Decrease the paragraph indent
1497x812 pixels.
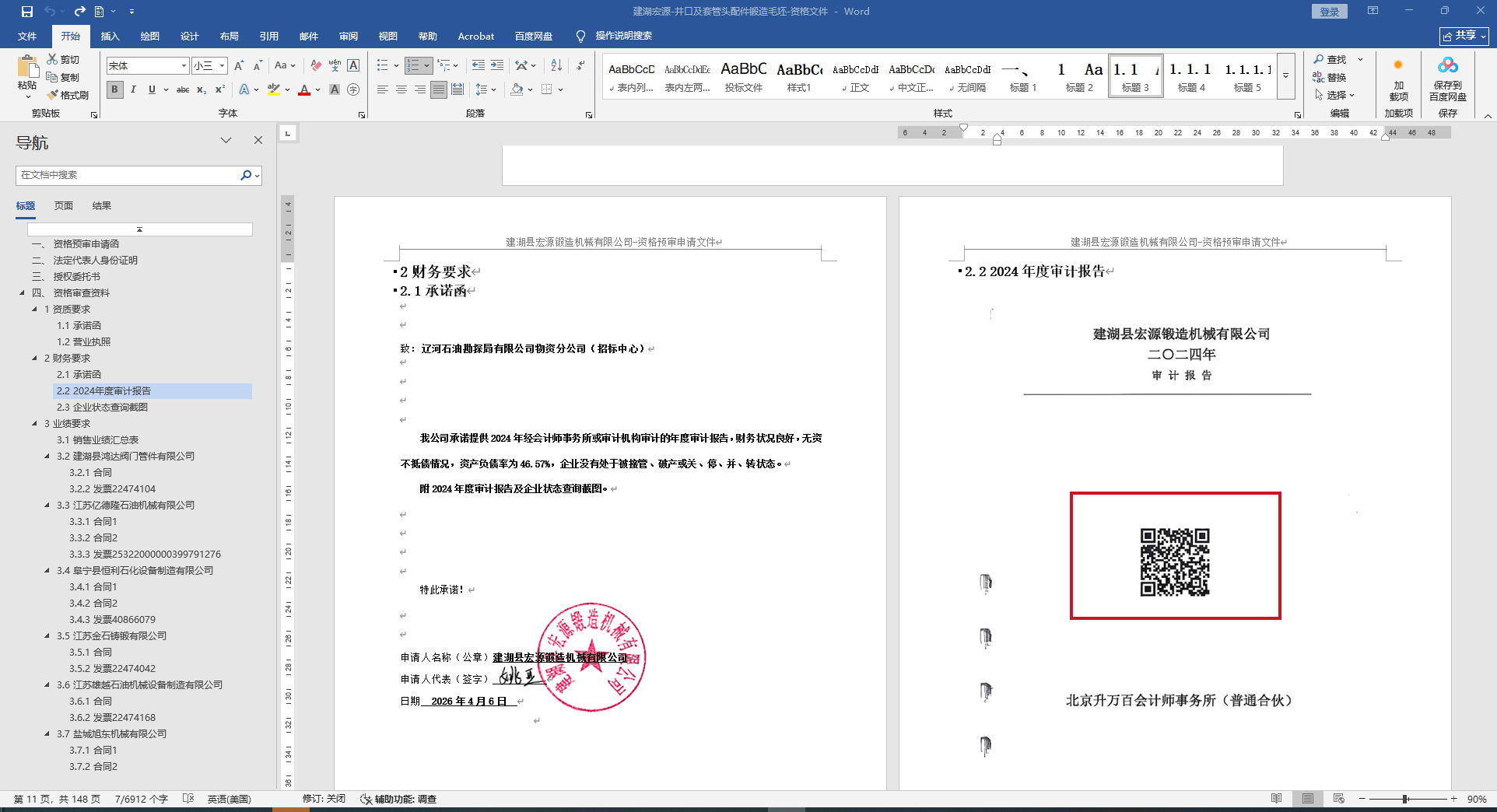[478, 66]
